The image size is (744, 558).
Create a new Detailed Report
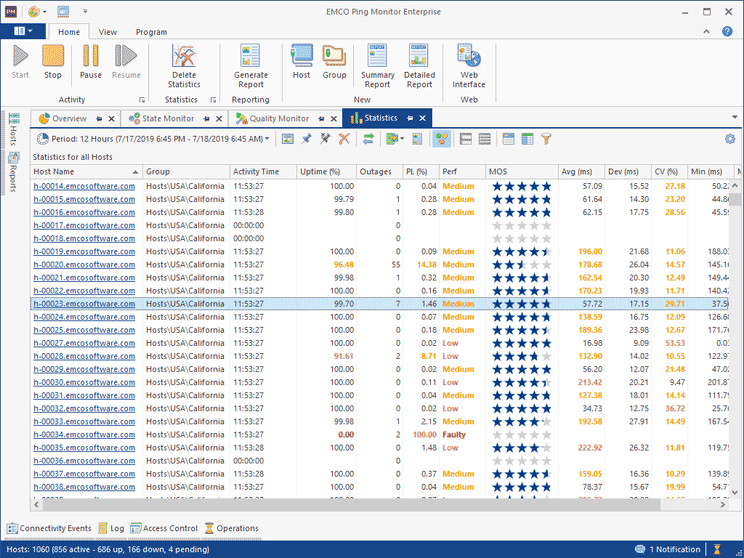(419, 66)
